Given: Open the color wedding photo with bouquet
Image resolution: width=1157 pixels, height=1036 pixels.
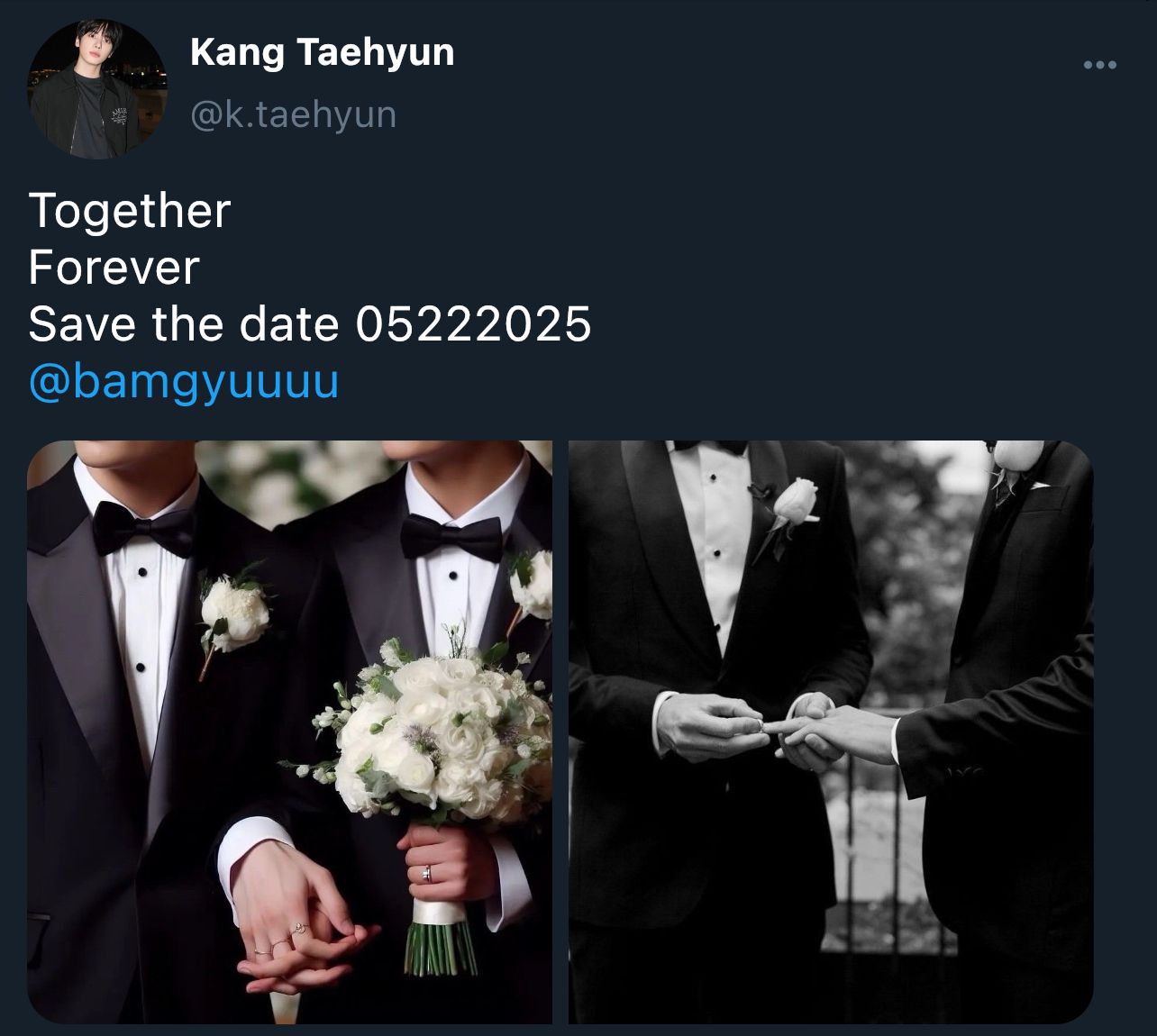Looking at the screenshot, I should tap(289, 732).
